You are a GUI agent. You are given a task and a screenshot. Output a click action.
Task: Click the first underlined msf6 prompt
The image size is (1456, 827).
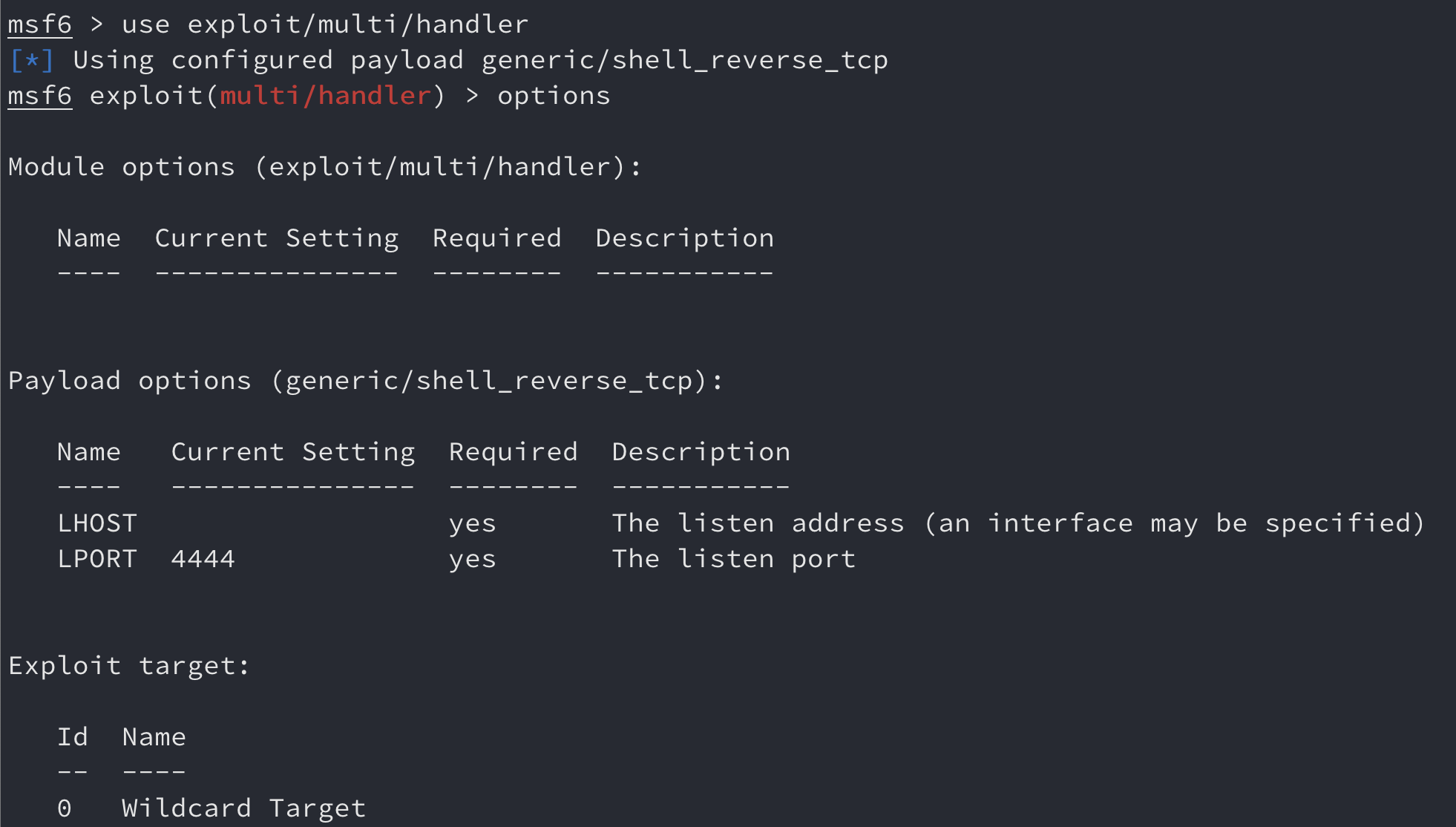pyautogui.click(x=40, y=24)
